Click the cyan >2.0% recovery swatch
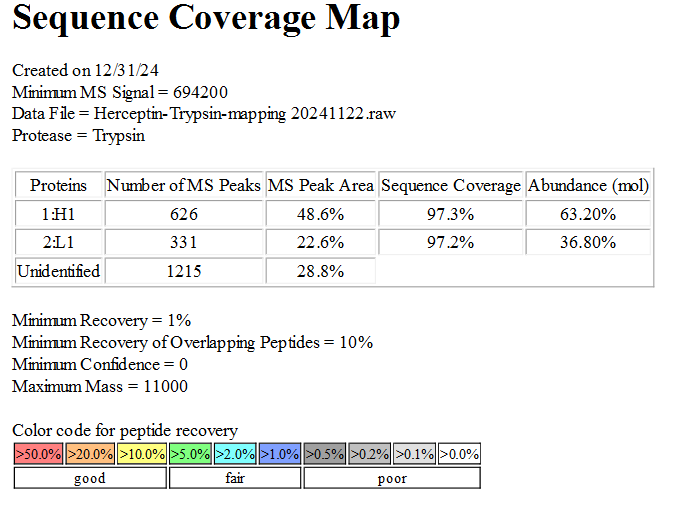Viewport: 697px width, 511px height. tap(235, 454)
